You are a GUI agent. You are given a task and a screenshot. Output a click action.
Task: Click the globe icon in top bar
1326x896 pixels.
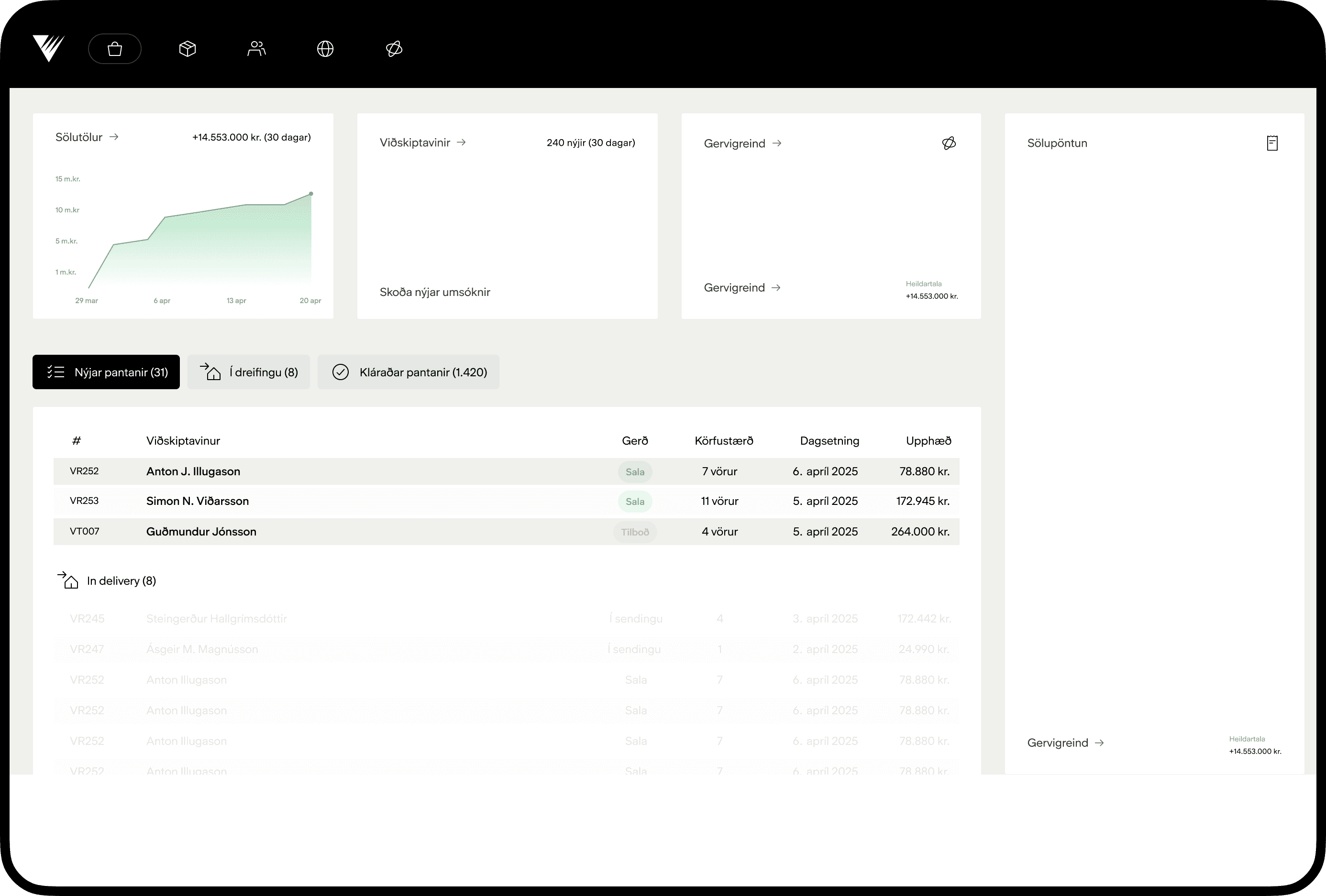325,49
